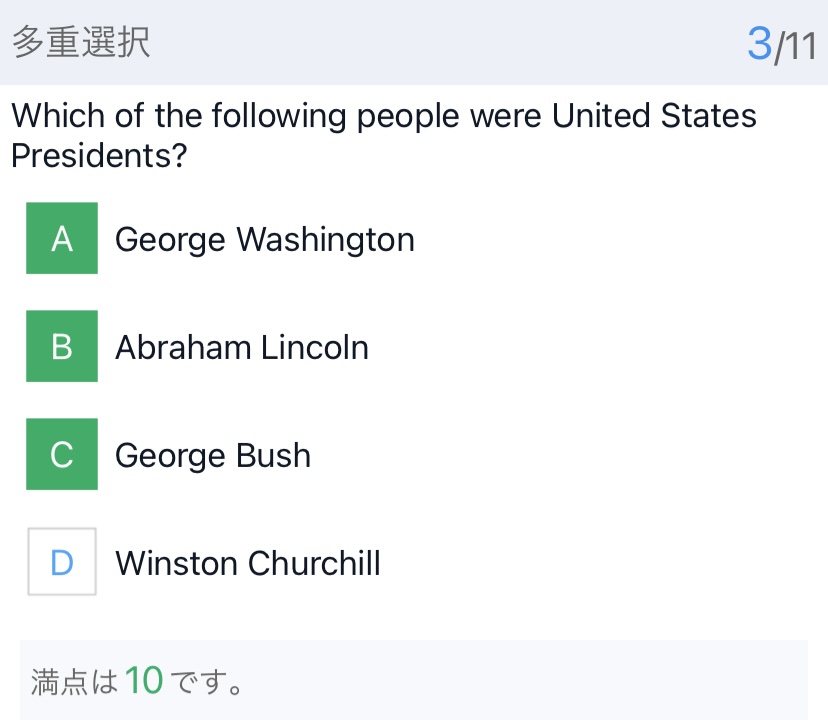This screenshot has height=727, width=828.
Task: Select the George Washington answer text
Action: pos(264,240)
